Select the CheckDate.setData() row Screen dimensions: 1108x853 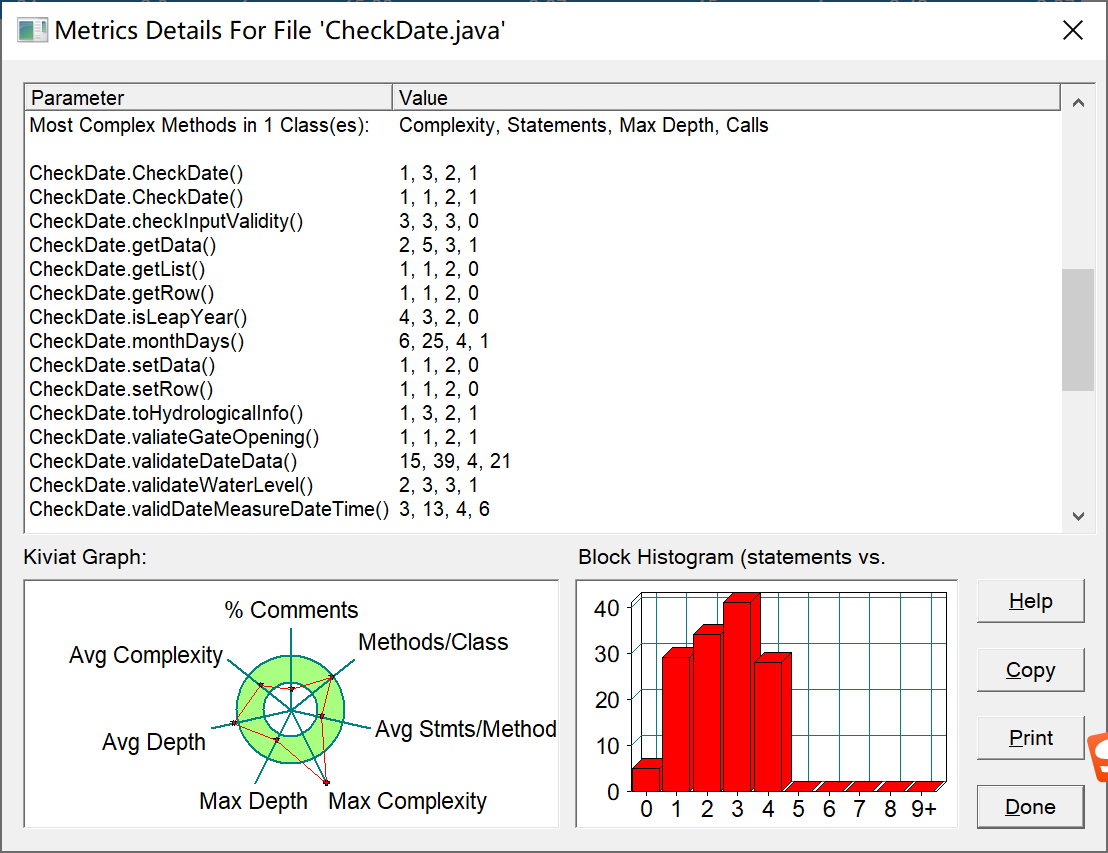pos(543,365)
